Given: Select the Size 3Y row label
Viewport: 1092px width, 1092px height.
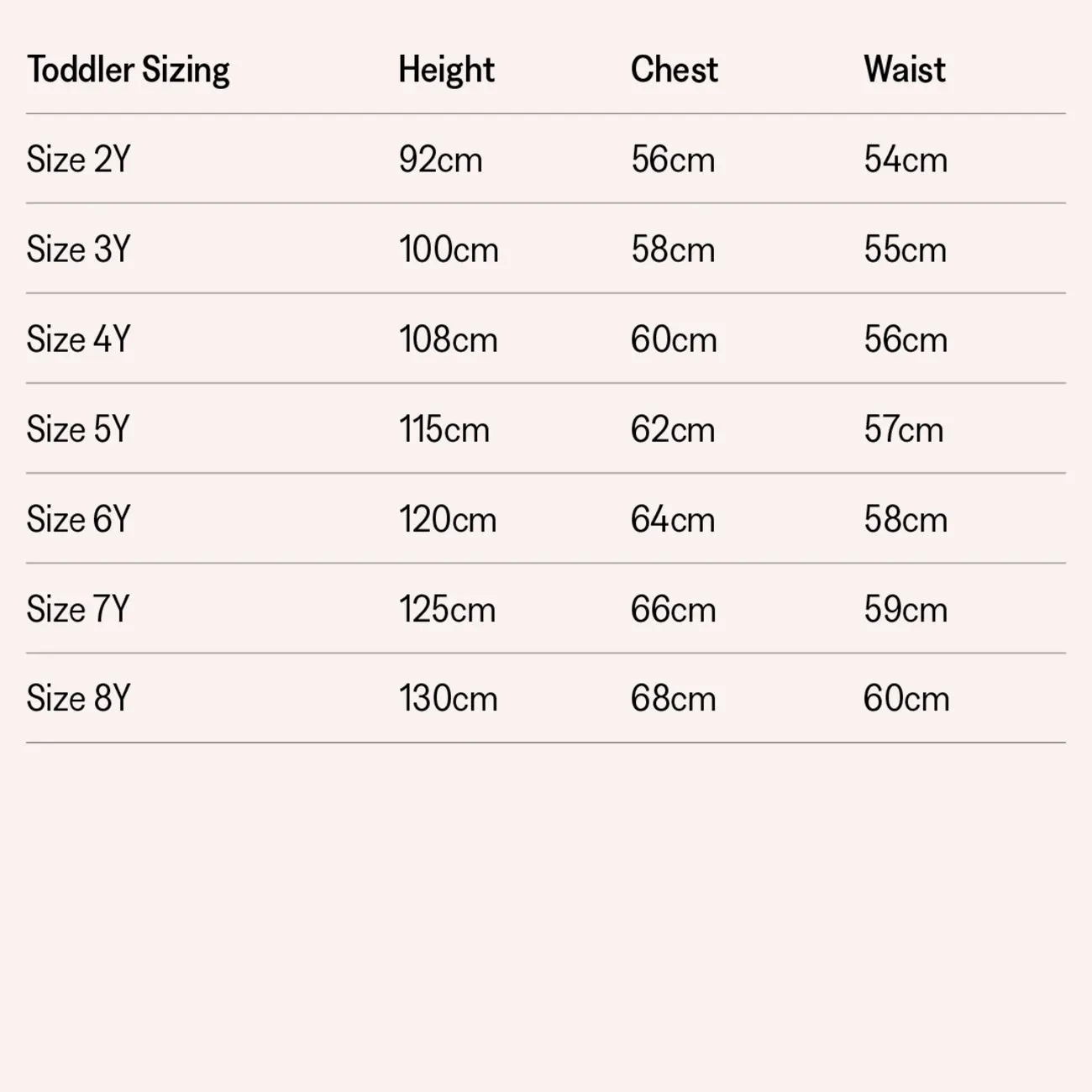Looking at the screenshot, I should click(78, 249).
